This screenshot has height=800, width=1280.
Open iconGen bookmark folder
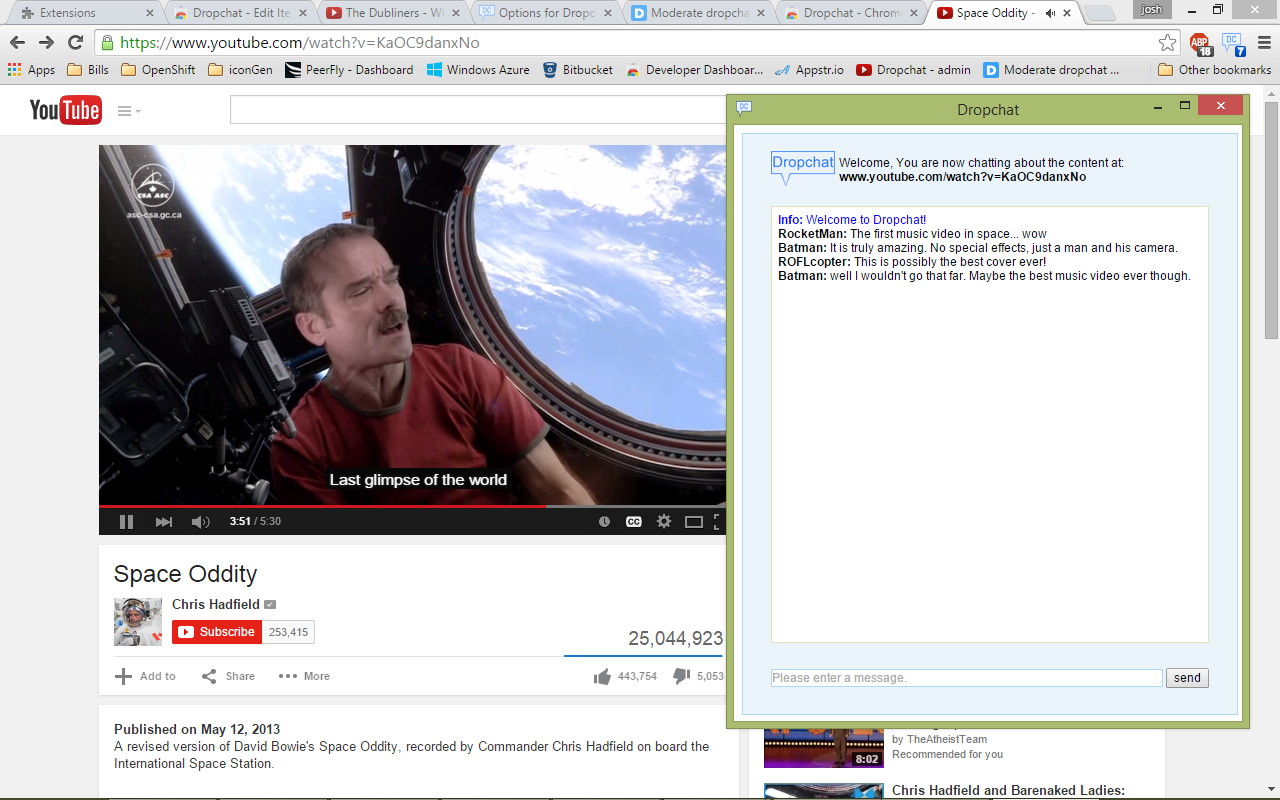240,70
